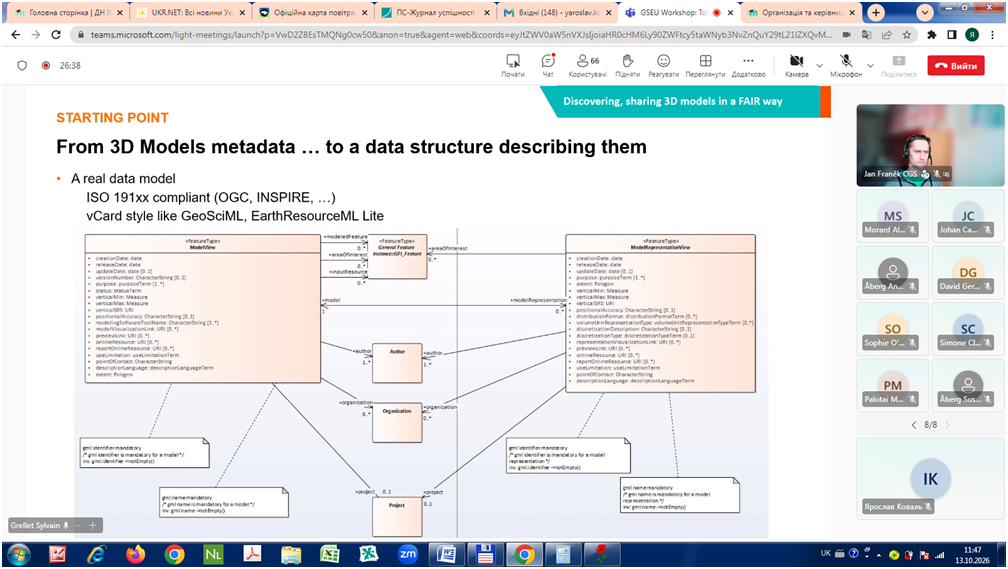Open the Чат (Chat) panel
This screenshot has width=1008, height=569.
[548, 65]
